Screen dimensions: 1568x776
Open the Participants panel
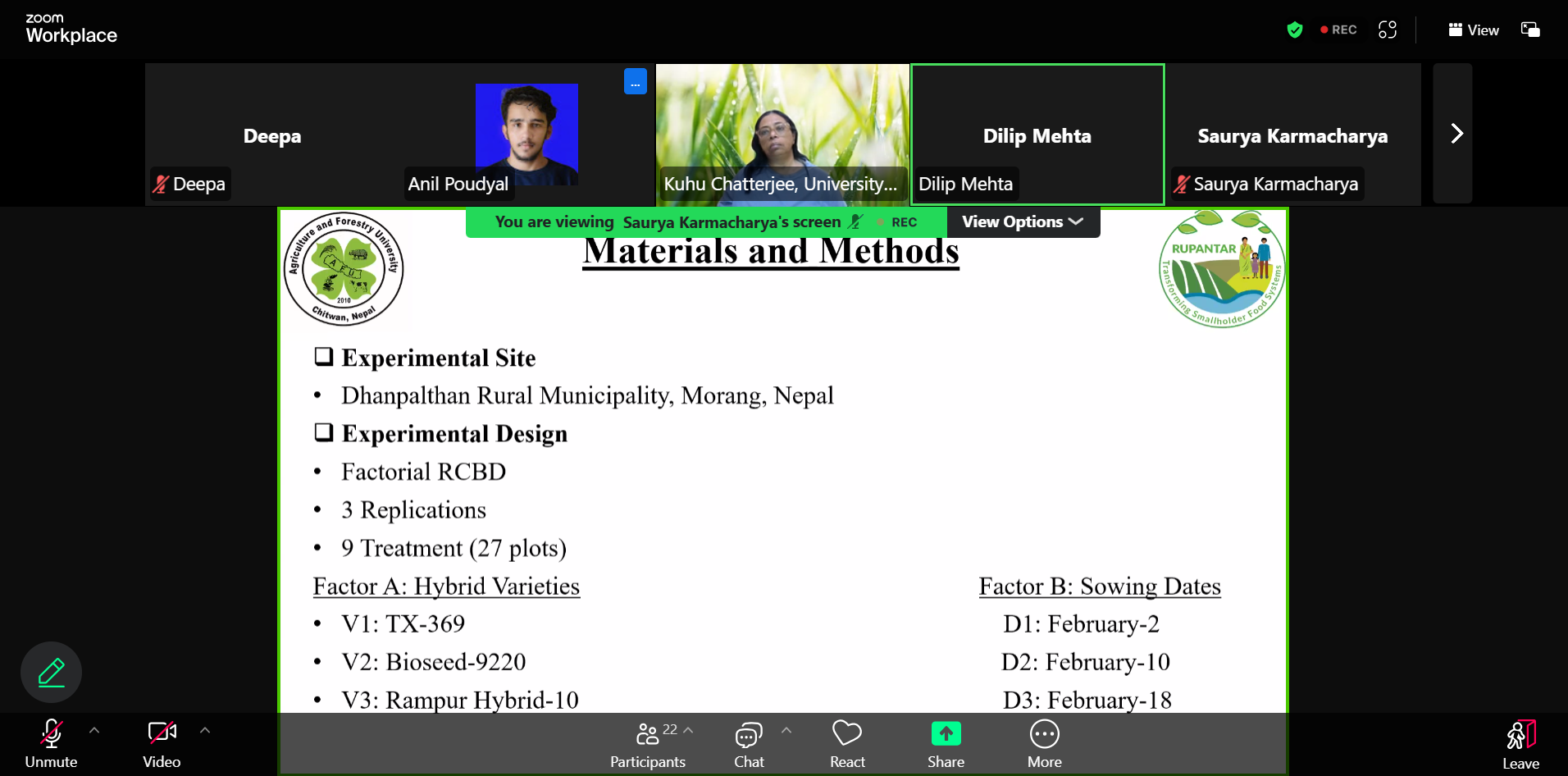pyautogui.click(x=648, y=744)
